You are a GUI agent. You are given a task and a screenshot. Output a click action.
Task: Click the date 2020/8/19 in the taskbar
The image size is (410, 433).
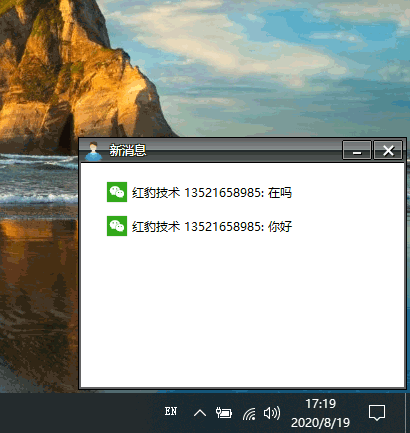pyautogui.click(x=321, y=423)
